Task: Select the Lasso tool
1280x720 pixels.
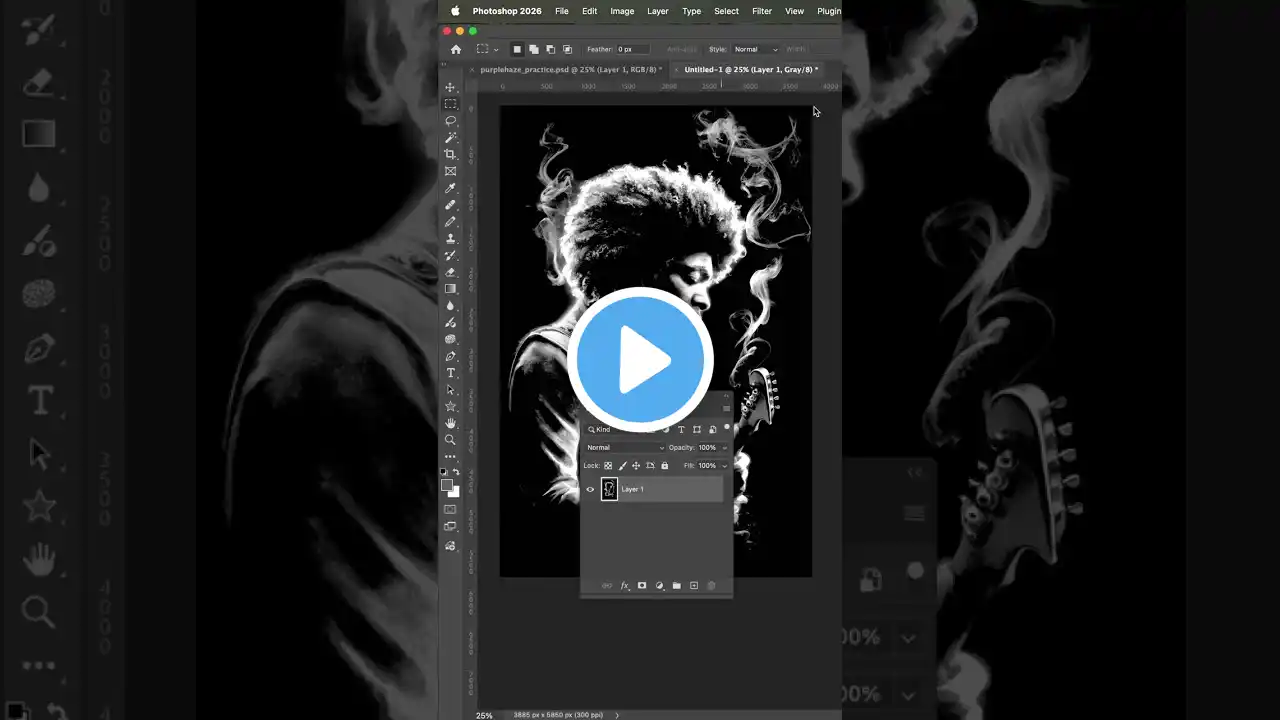Action: 450,121
